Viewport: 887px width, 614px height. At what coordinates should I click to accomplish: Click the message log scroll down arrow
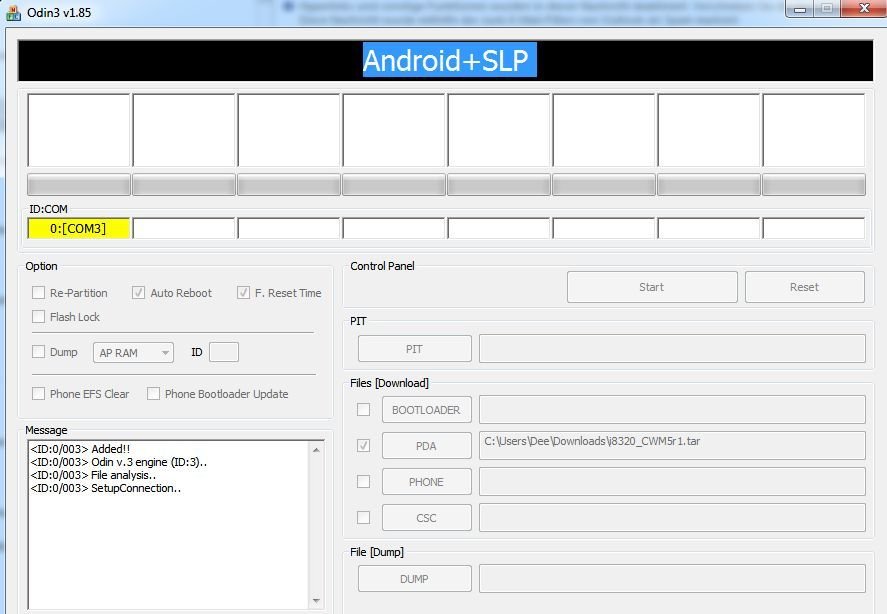pos(316,600)
